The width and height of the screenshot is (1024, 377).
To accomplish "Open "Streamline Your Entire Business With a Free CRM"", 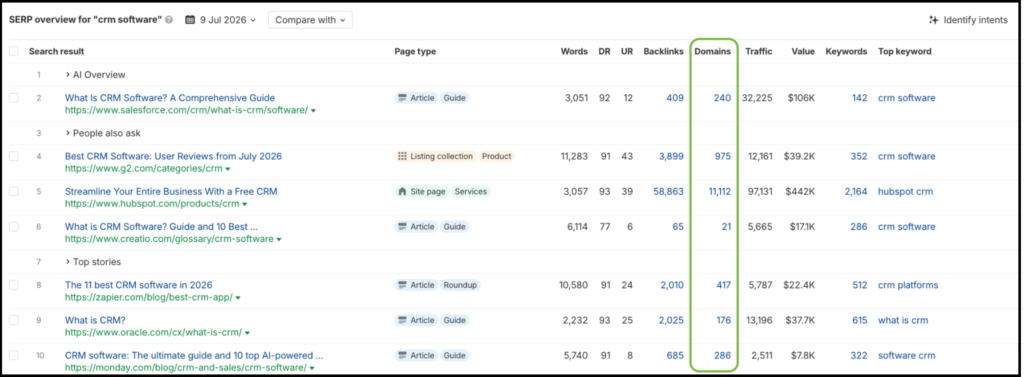I will pyautogui.click(x=171, y=191).
